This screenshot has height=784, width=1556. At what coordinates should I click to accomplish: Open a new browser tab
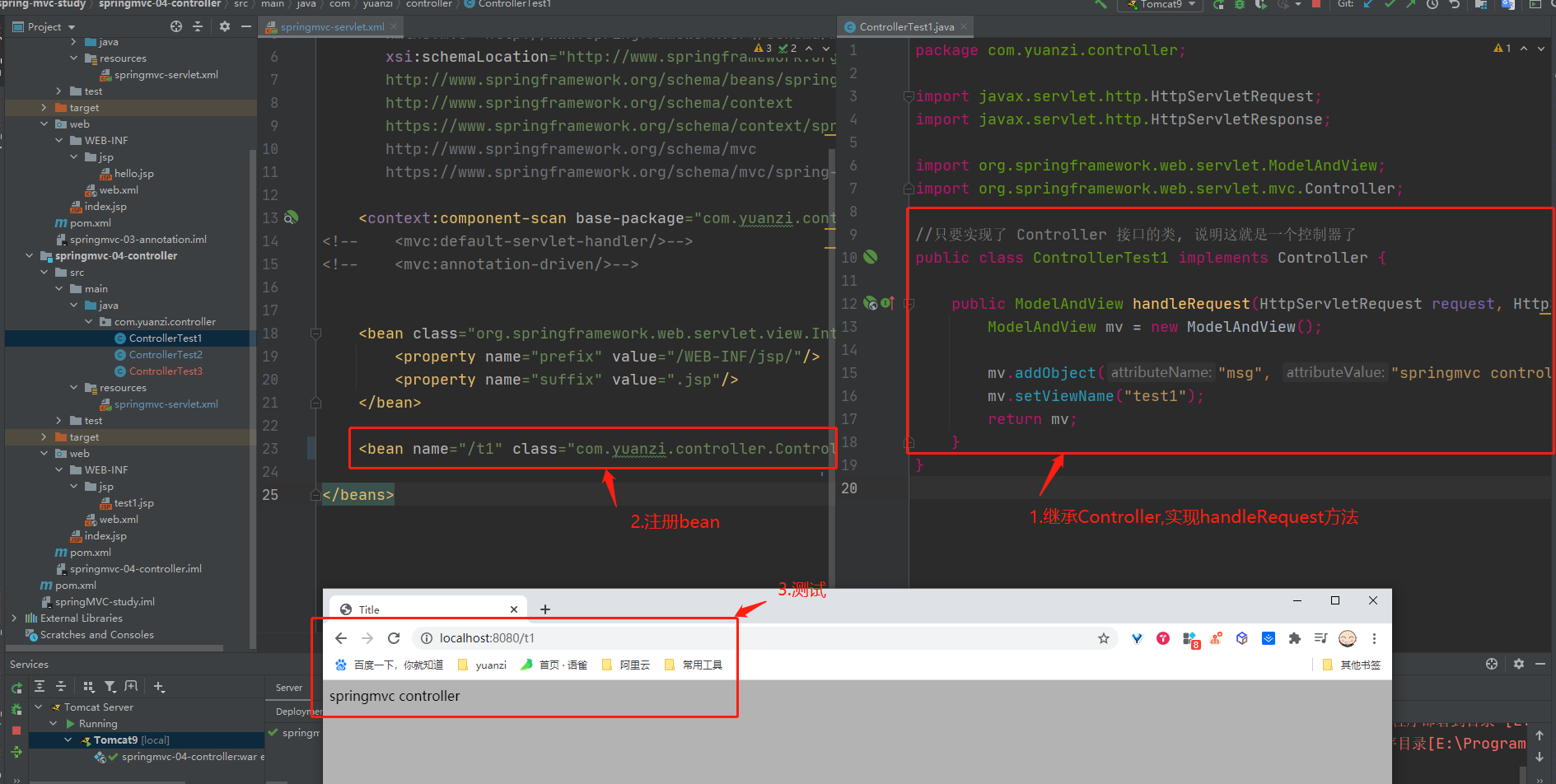(x=545, y=609)
